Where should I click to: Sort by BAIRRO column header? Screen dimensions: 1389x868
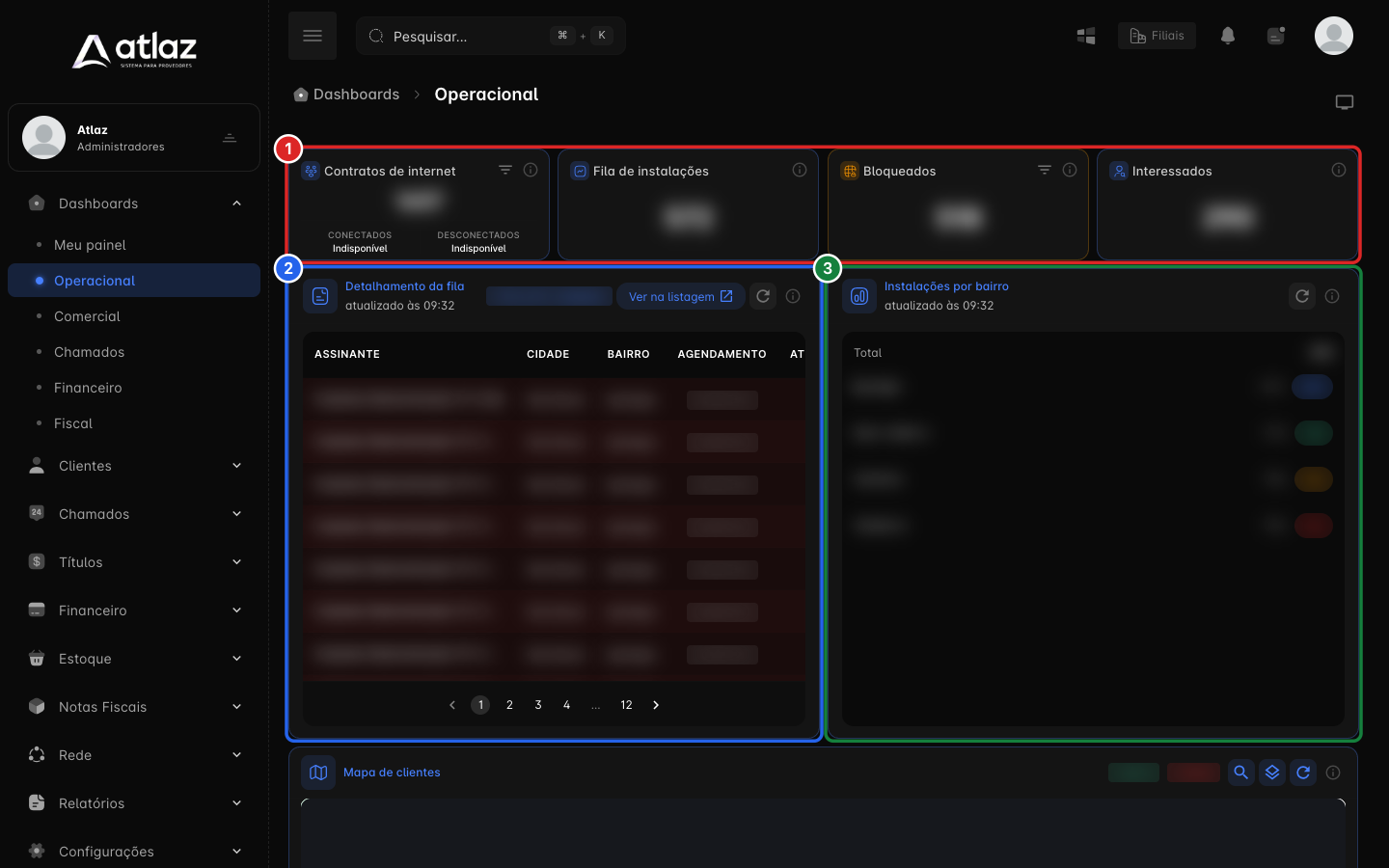pyautogui.click(x=629, y=354)
